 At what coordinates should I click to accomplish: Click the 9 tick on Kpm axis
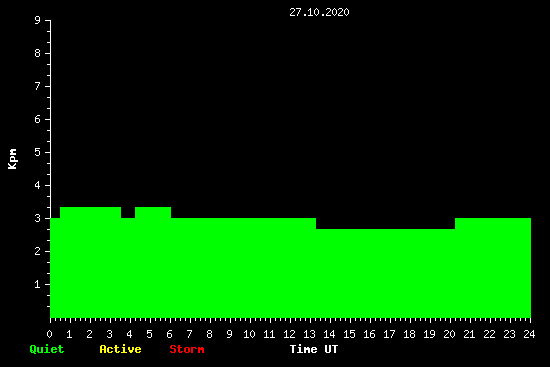38,20
